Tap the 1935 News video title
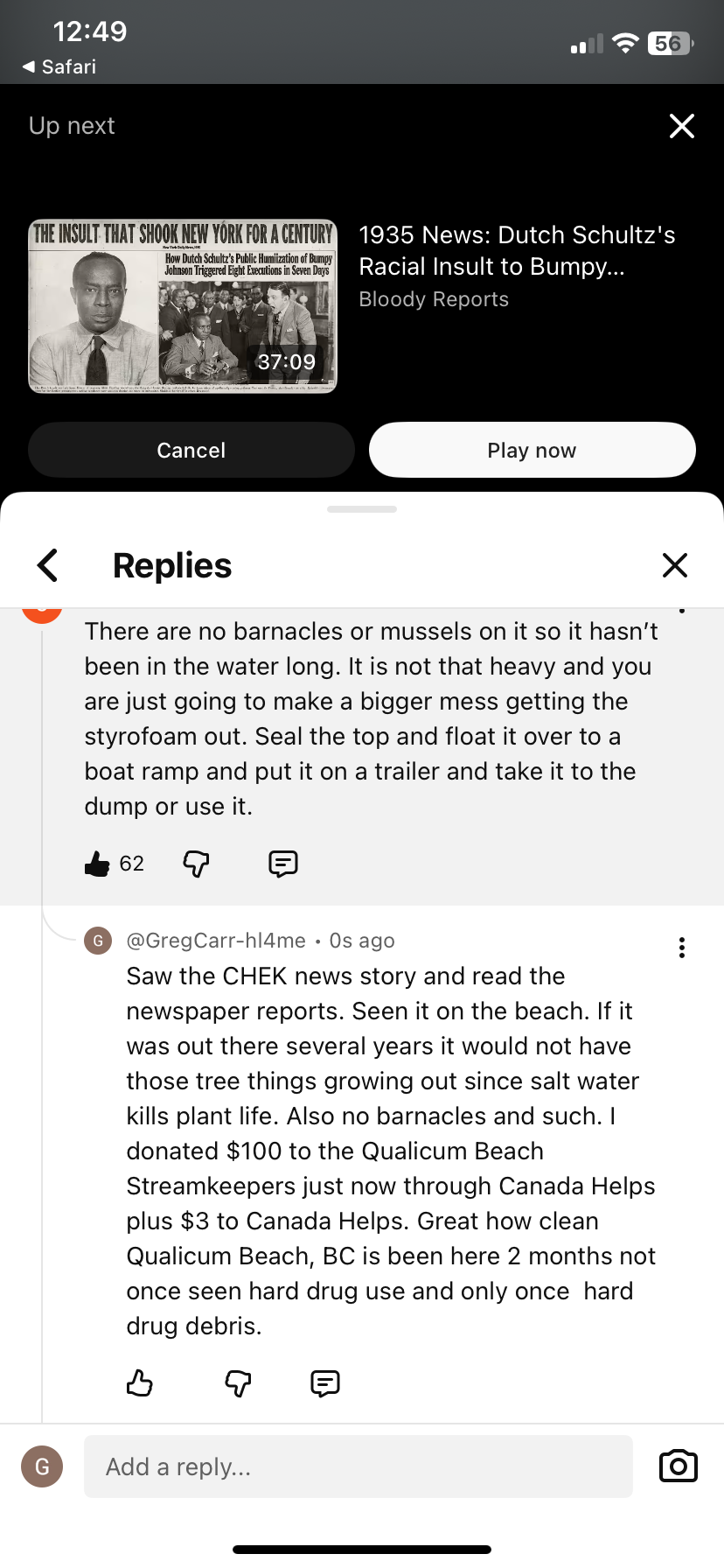The height and width of the screenshot is (1568, 724). [517, 250]
